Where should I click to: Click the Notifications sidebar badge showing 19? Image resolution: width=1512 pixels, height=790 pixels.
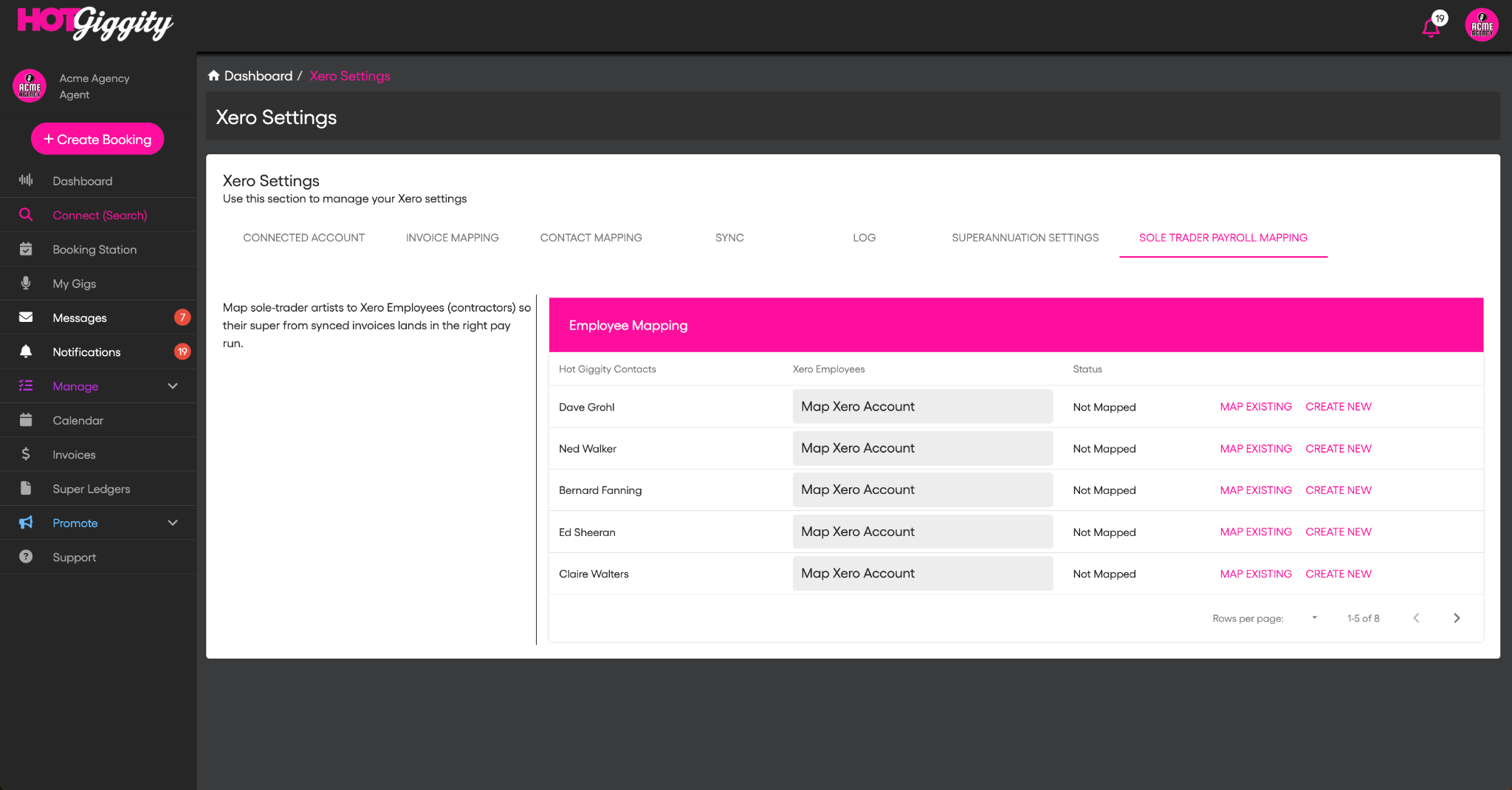pos(182,351)
